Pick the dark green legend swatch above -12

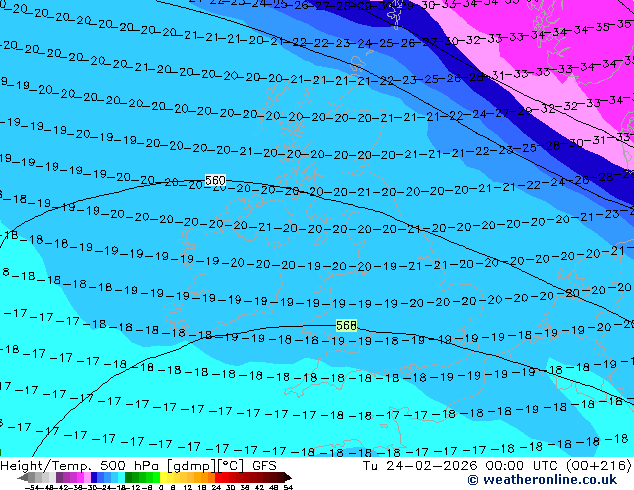128,477
